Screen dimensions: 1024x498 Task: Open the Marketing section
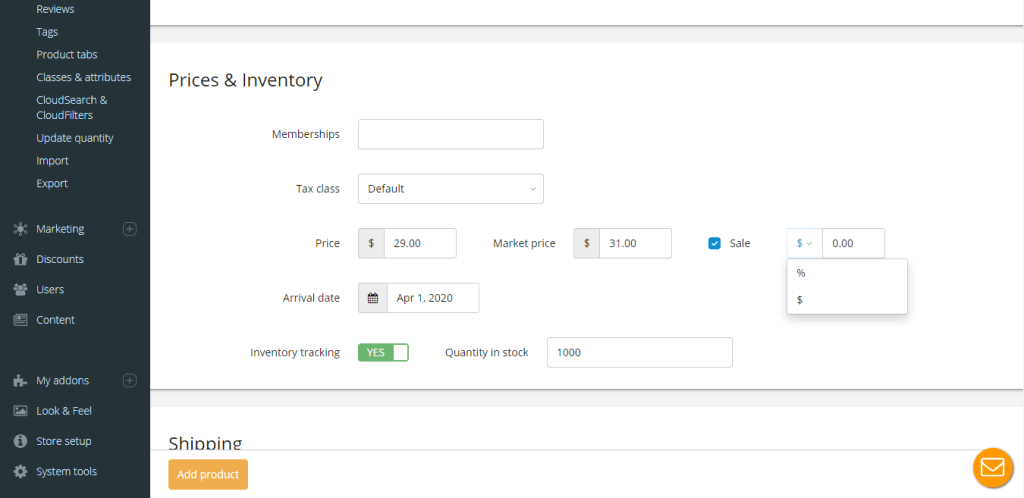pyautogui.click(x=60, y=229)
